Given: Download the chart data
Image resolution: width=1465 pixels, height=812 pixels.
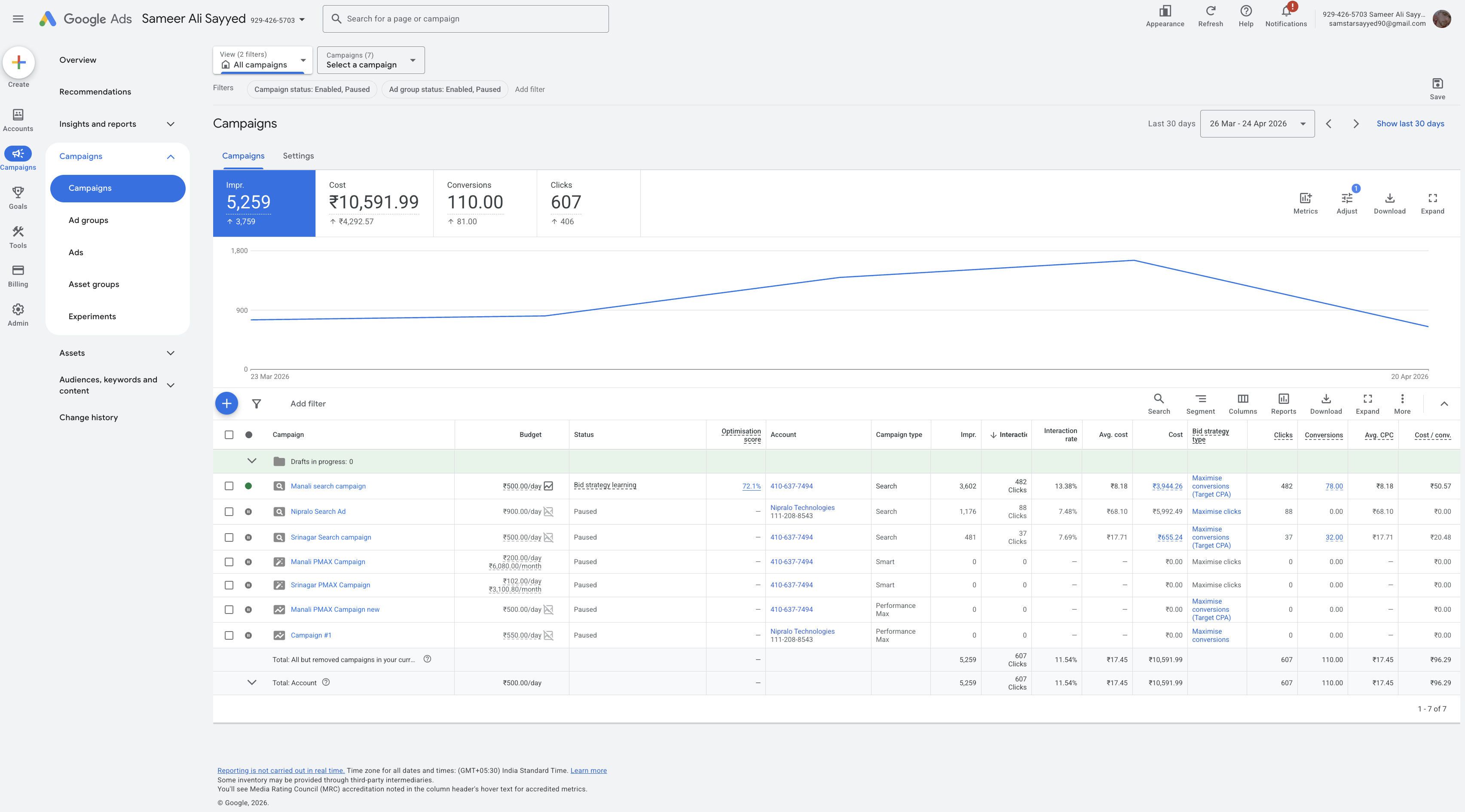Looking at the screenshot, I should click(x=1389, y=203).
